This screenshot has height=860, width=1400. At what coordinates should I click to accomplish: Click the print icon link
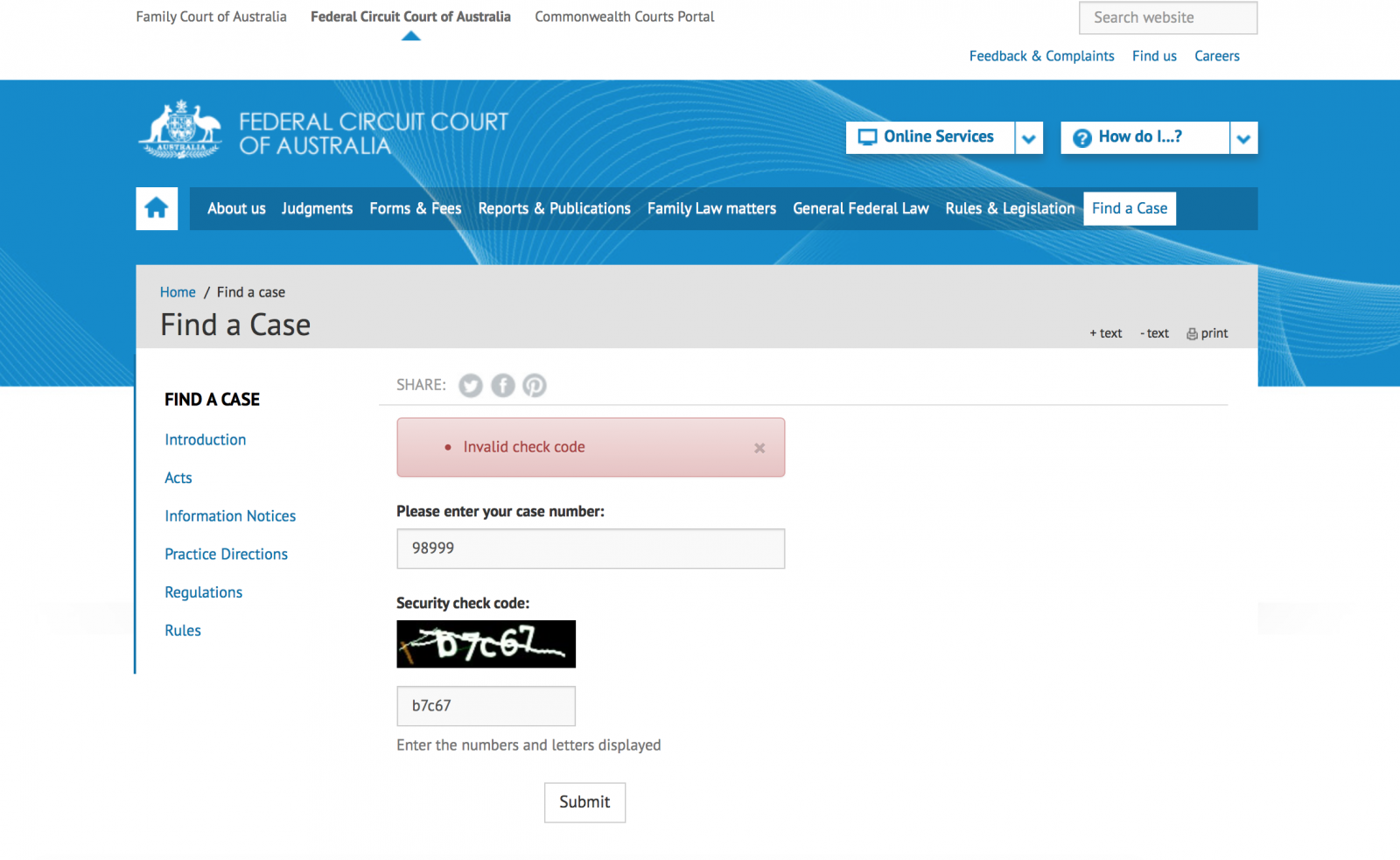[x=1207, y=333]
